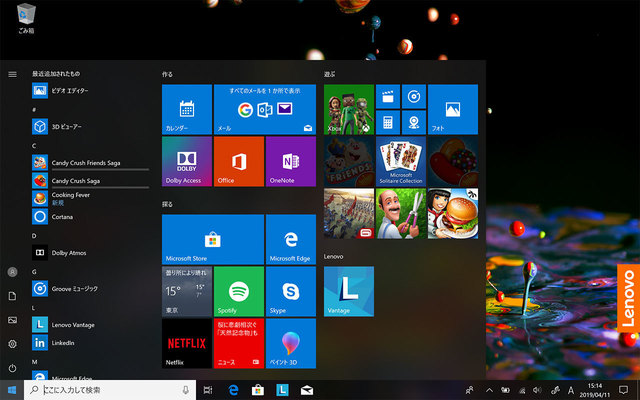Viewport: 640px width, 400px height.
Task: Open Mail from the taskbar
Action: click(307, 390)
